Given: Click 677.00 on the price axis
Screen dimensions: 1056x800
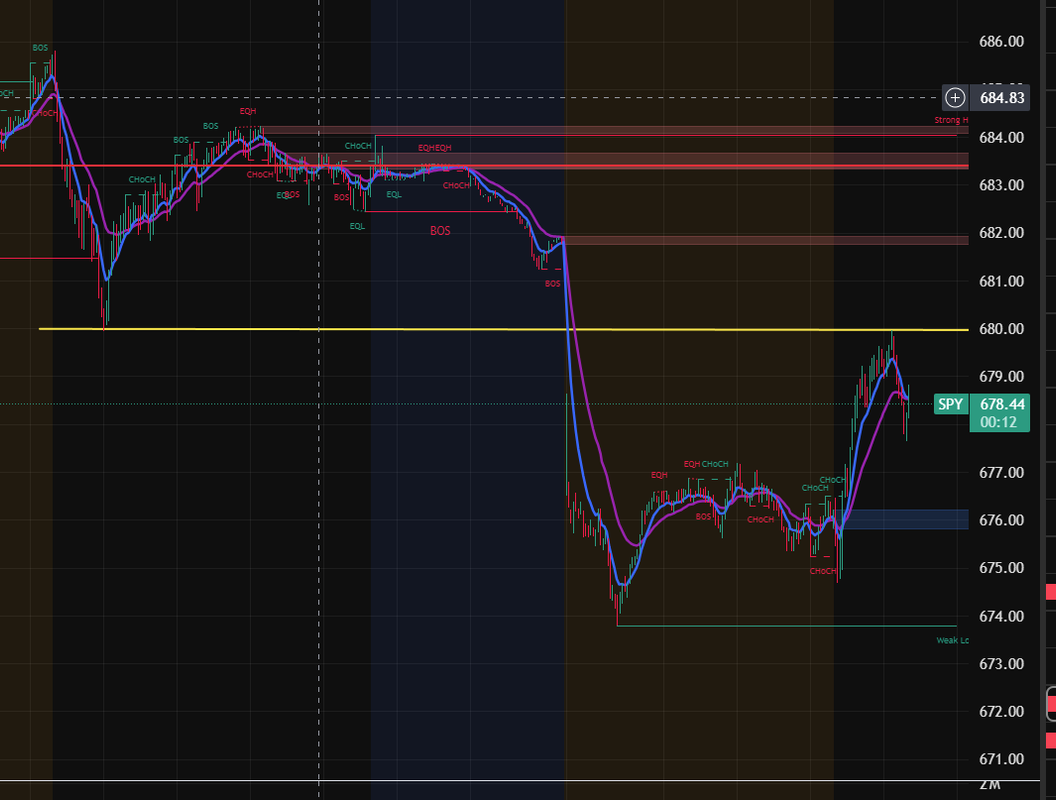Looking at the screenshot, I should [x=1001, y=473].
